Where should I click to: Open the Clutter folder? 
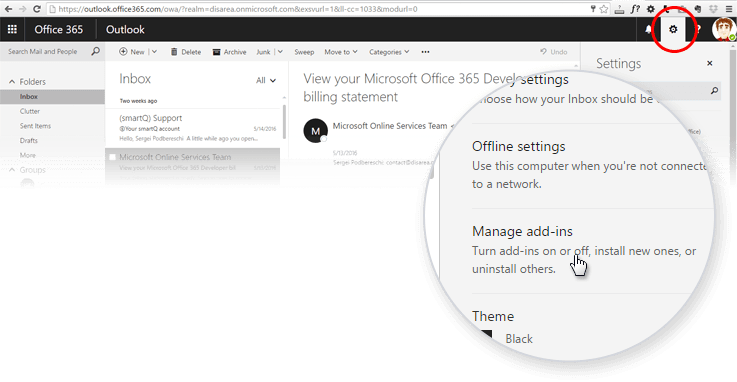30,111
